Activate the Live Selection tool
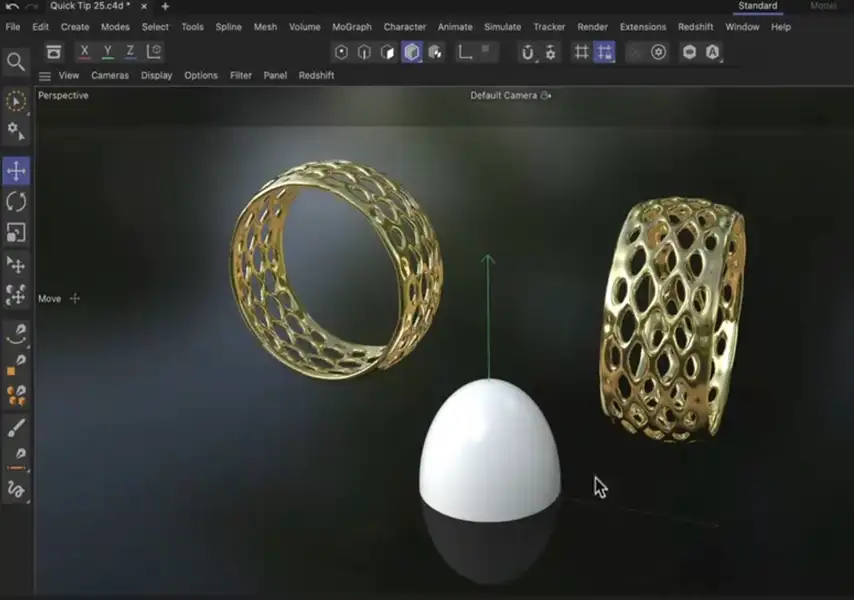 (16, 100)
